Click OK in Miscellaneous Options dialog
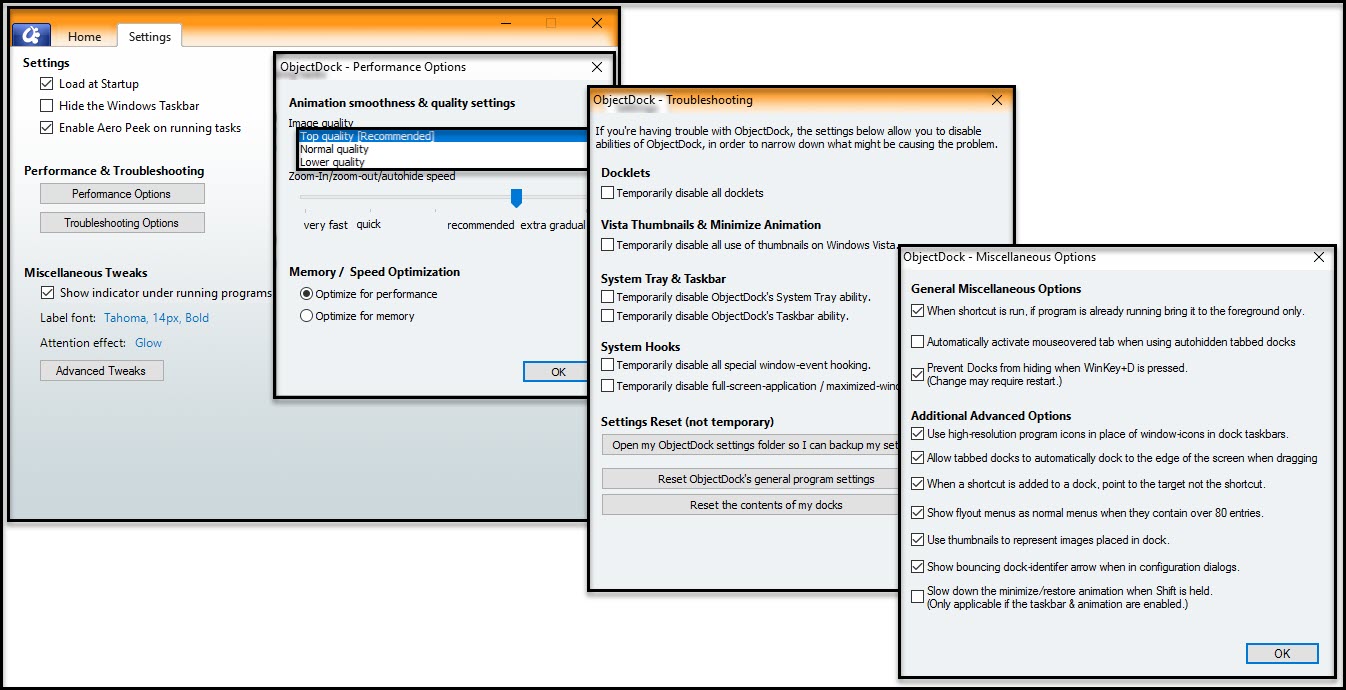 [1282, 654]
